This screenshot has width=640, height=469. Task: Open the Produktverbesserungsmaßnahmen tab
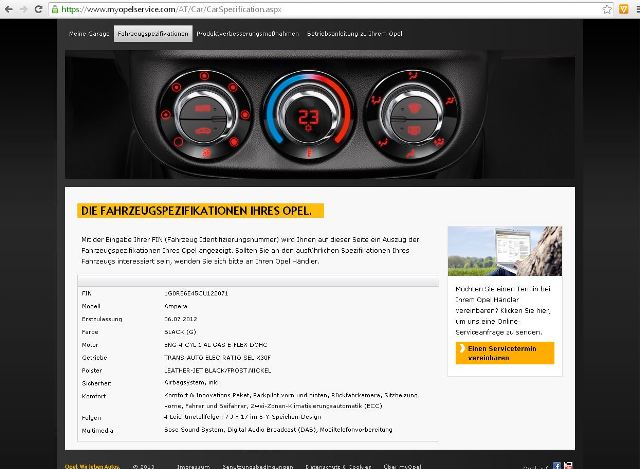246,33
